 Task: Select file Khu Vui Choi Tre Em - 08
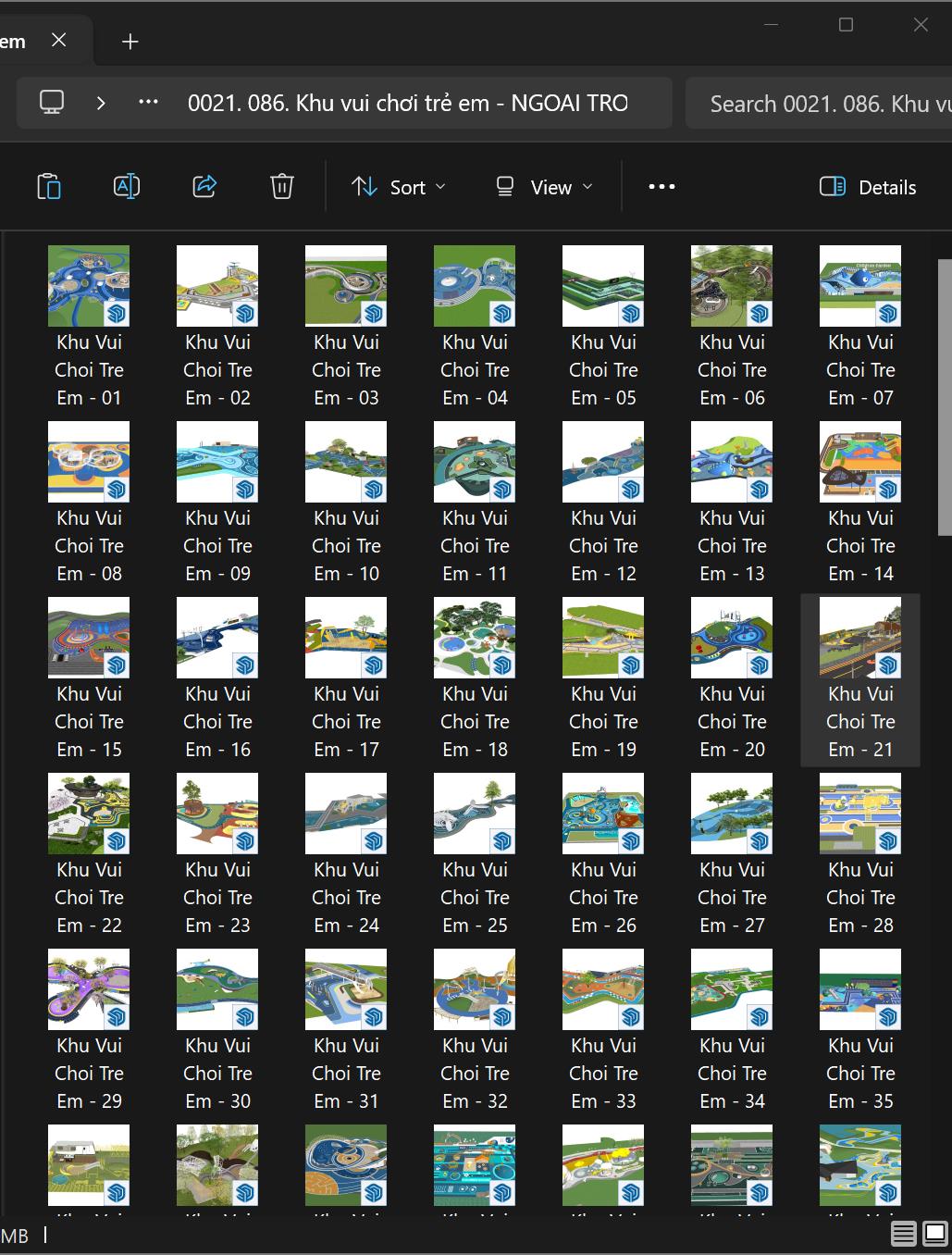coord(89,502)
